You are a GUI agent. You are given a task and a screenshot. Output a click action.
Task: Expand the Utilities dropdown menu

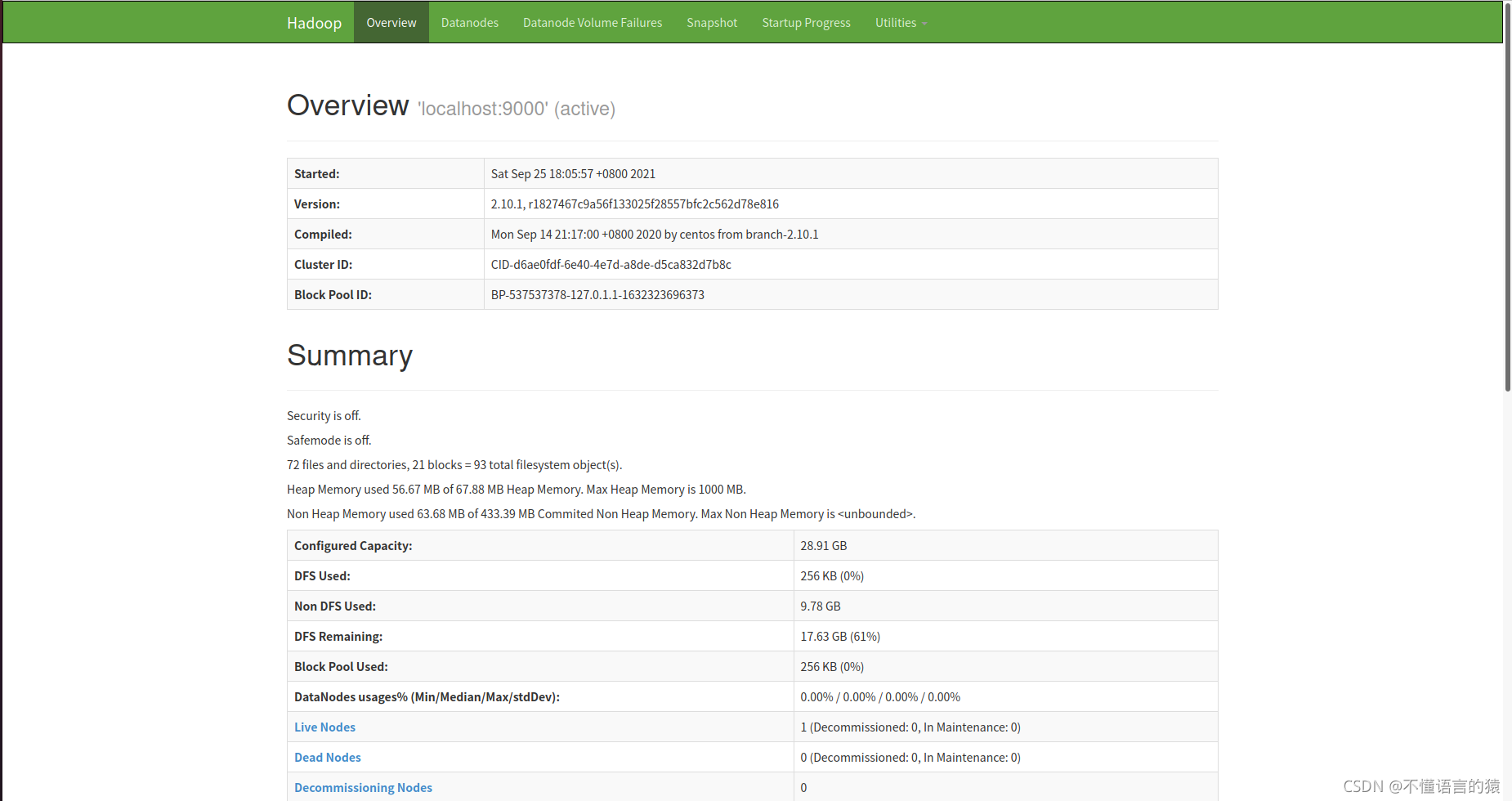click(901, 23)
